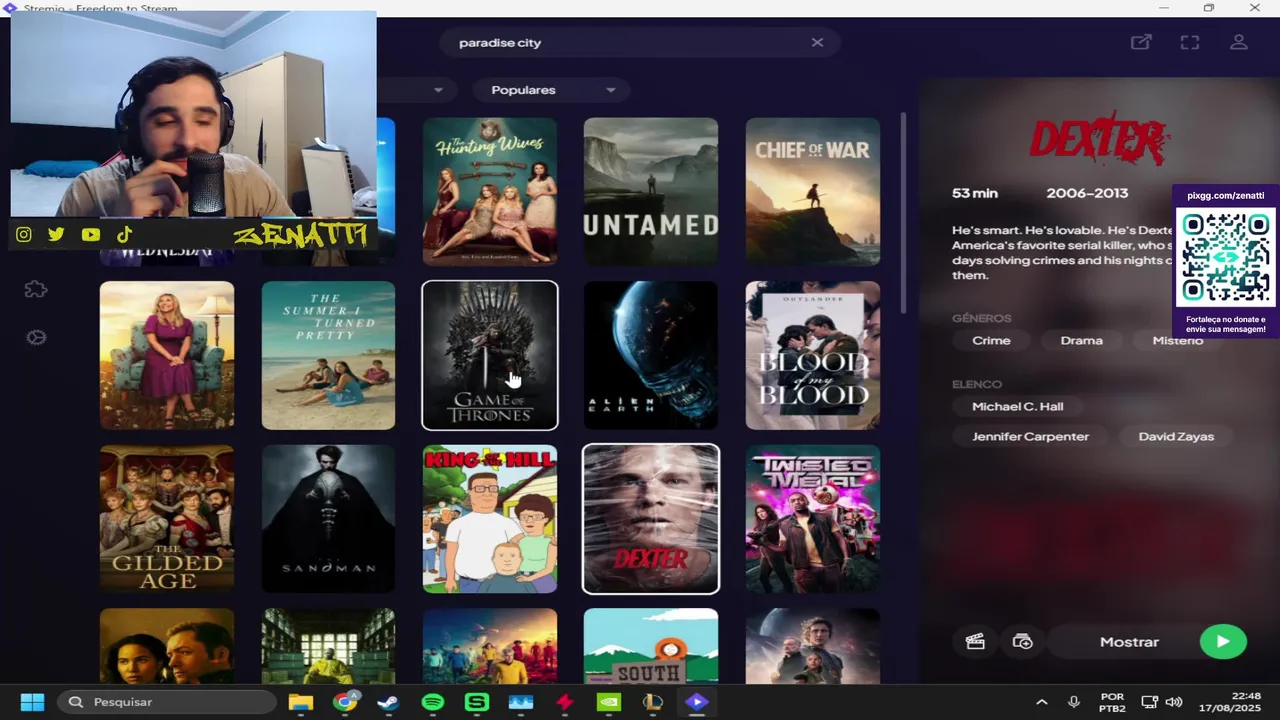Show hidden tray icons chevron

point(1041,702)
